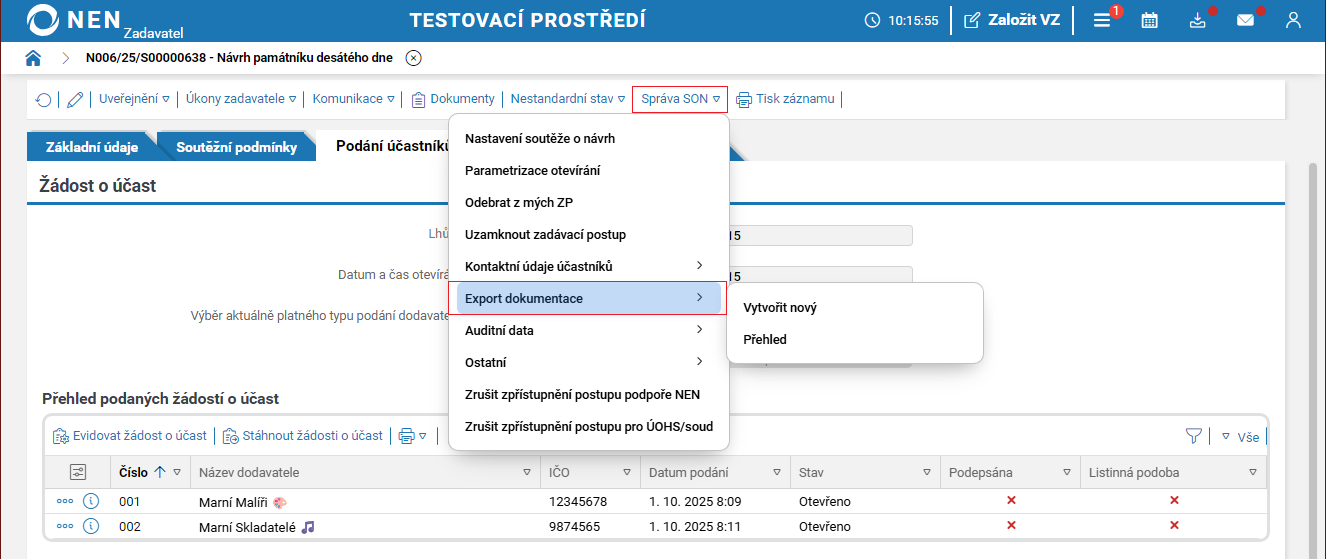Open the Vše view dropdown

(1240, 436)
